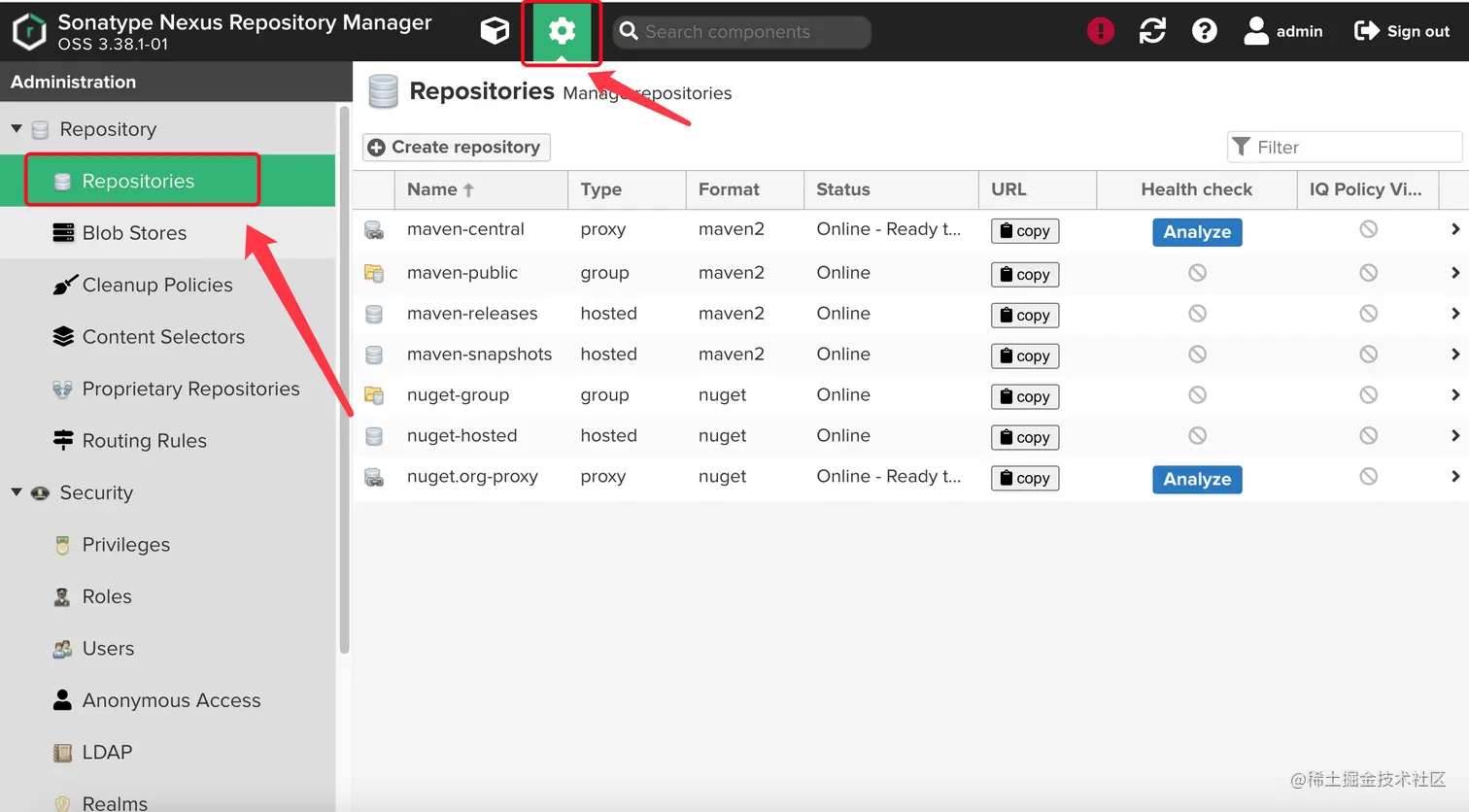Click the Cleanup Policies broom icon
Image resolution: width=1469 pixels, height=812 pixels.
point(63,285)
